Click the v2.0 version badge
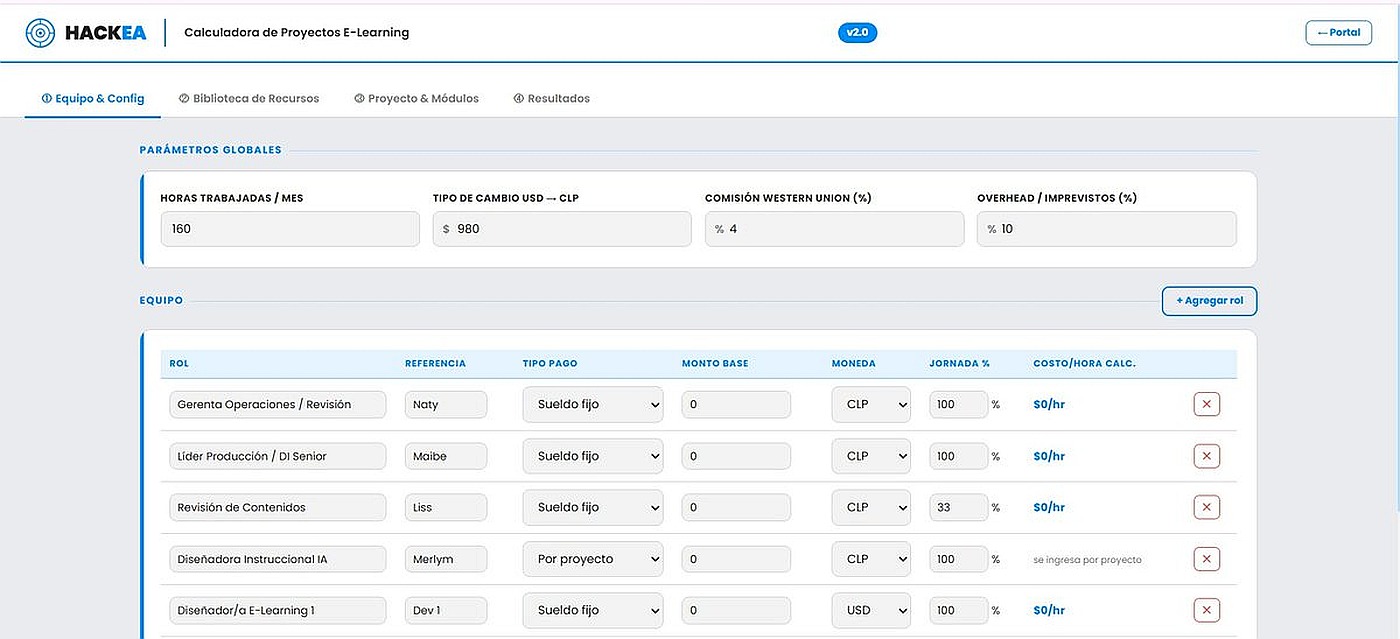This screenshot has width=1400, height=639. [x=857, y=32]
